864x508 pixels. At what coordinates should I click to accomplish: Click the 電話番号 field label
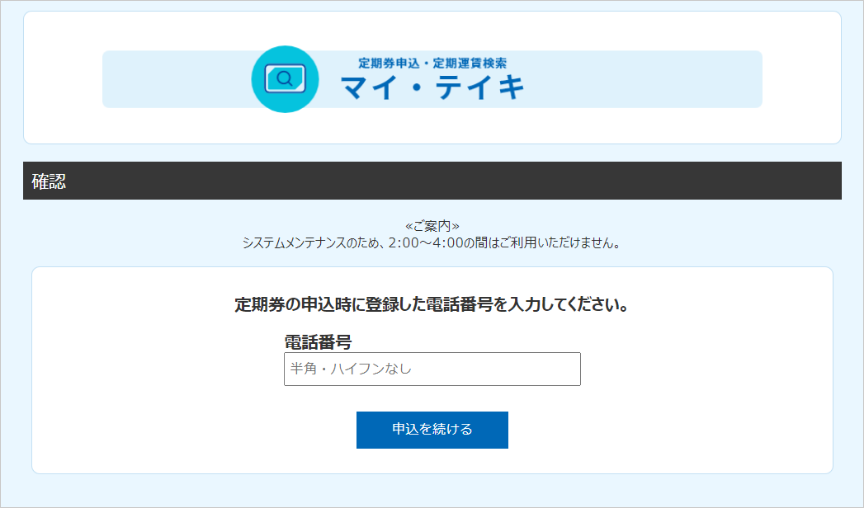318,342
